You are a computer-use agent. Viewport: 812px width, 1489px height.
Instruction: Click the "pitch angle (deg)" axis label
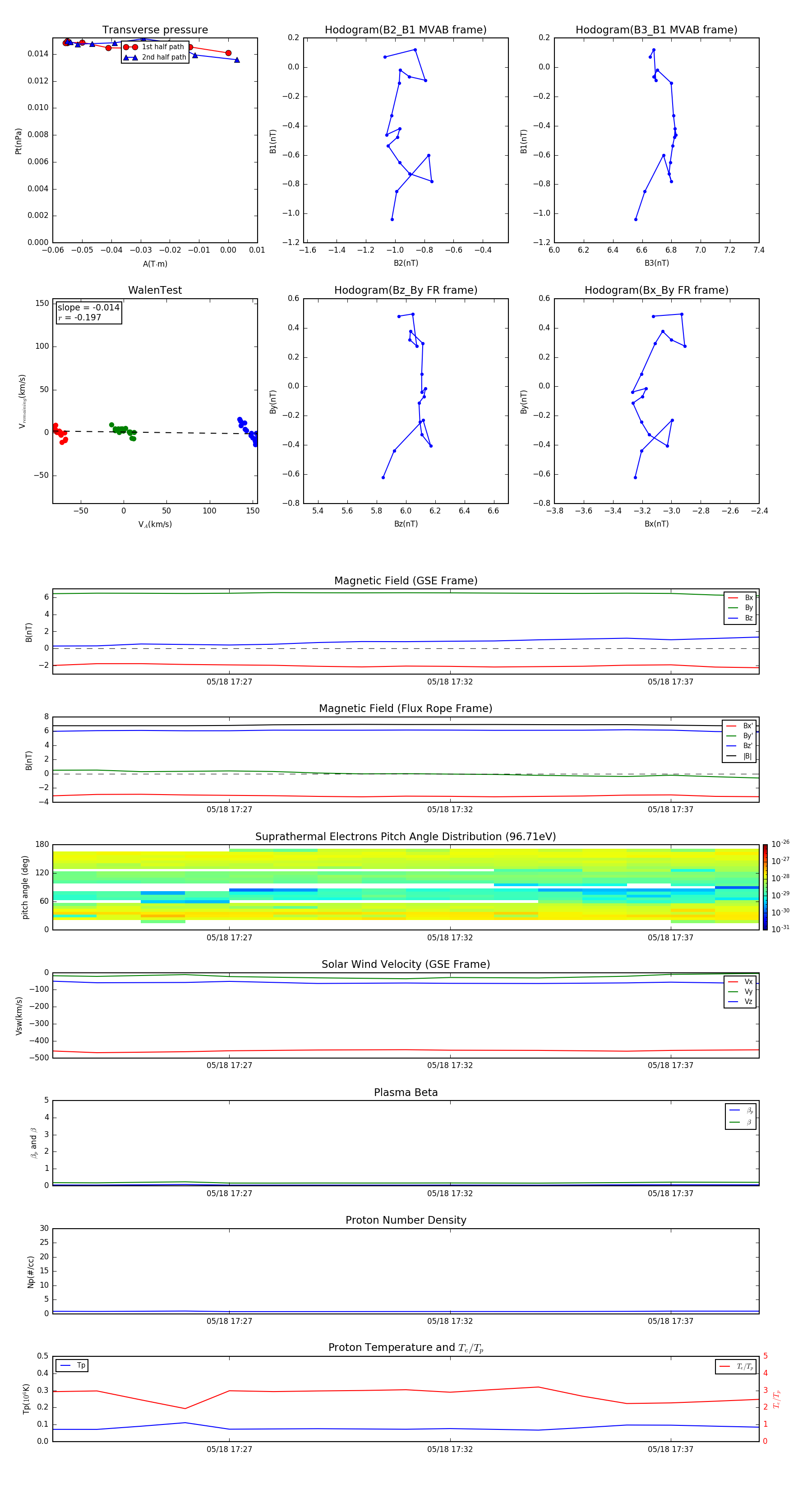25,887
